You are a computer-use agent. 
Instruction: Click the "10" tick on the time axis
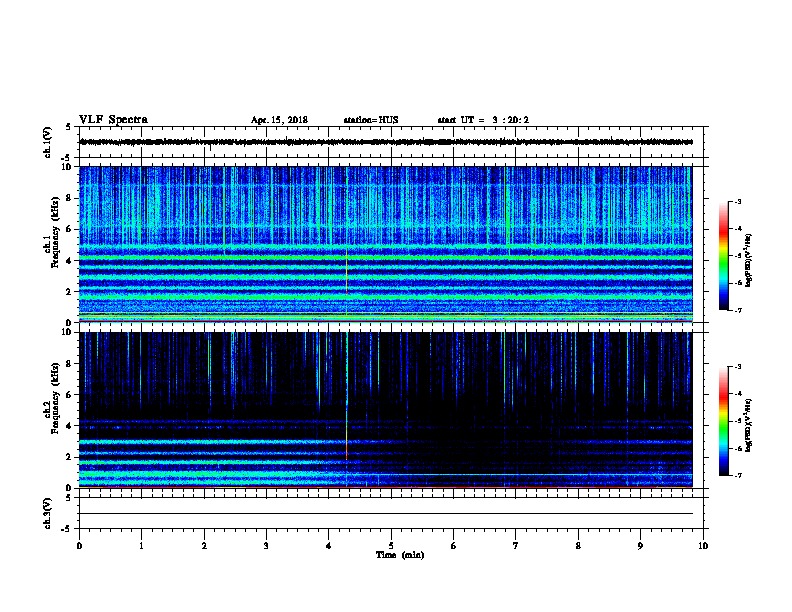tap(703, 546)
